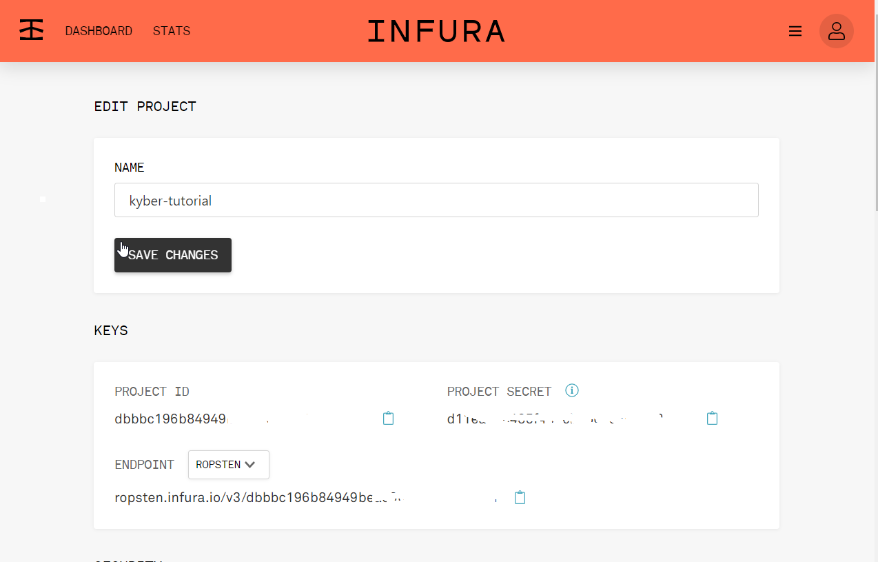
Task: Click the Infura logo icon in header
Action: (x=32, y=30)
